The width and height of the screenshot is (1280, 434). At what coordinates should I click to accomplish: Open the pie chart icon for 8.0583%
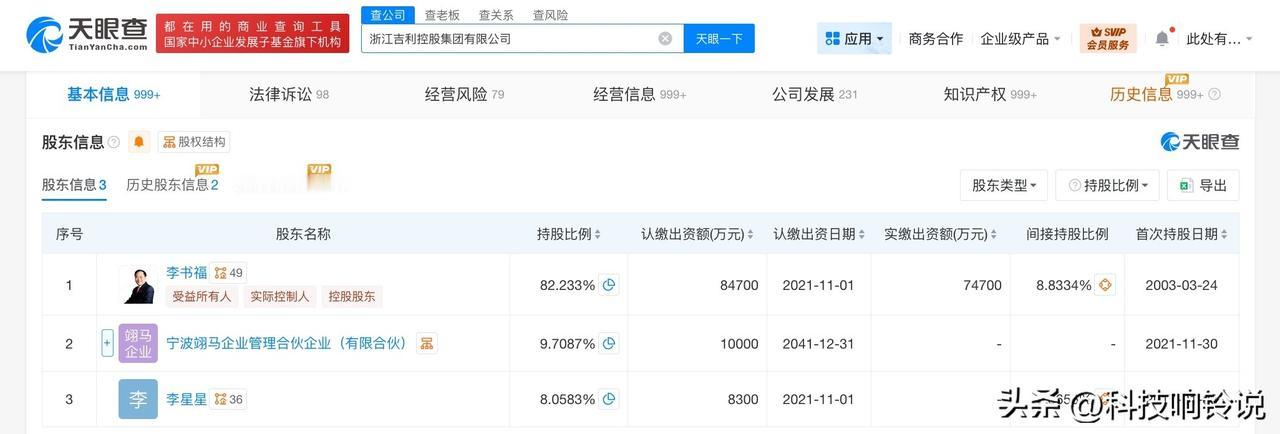pos(608,399)
